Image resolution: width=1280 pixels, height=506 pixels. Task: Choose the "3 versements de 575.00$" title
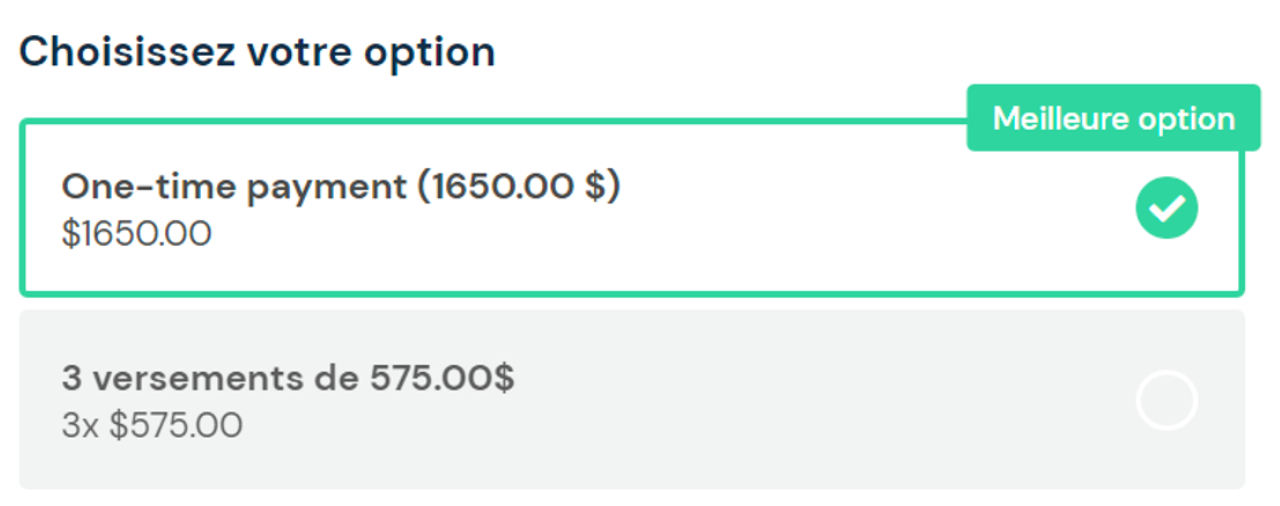point(288,378)
